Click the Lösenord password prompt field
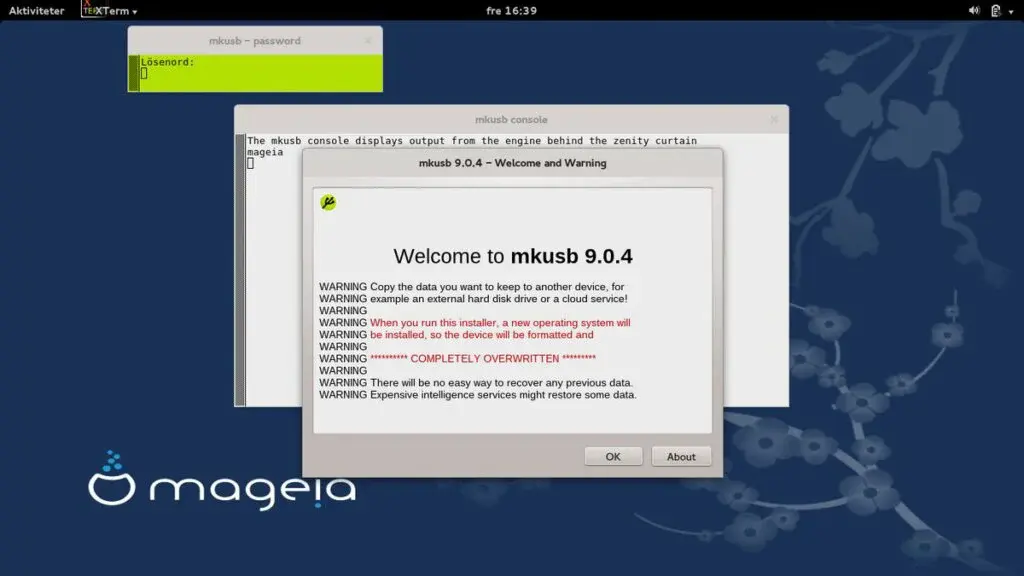This screenshot has height=576, width=1024. (x=261, y=72)
